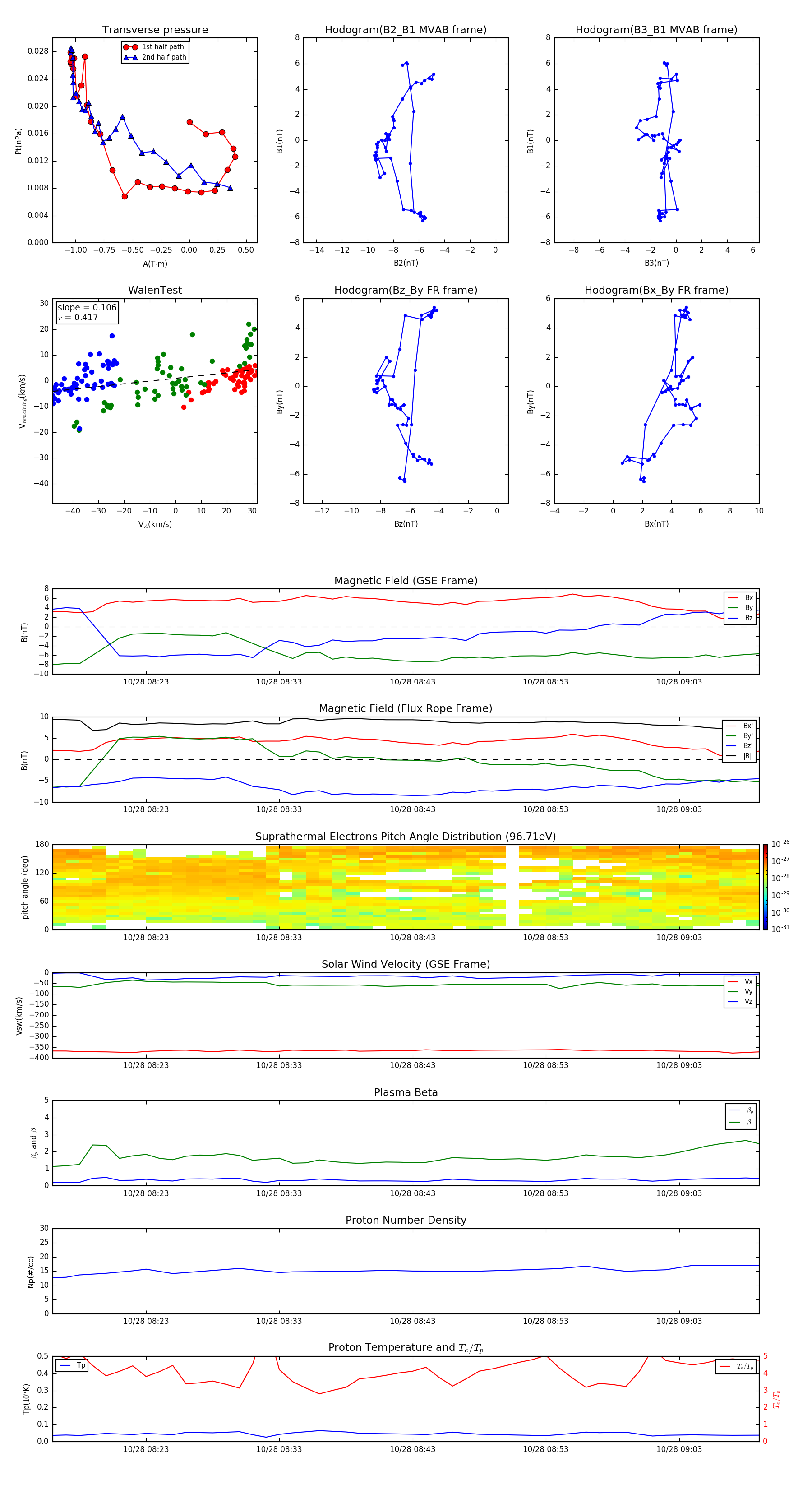Click the 'Hodogram(Bx_By FR frame)' title
Viewport: 812px width, 1489px height.
[x=656, y=290]
